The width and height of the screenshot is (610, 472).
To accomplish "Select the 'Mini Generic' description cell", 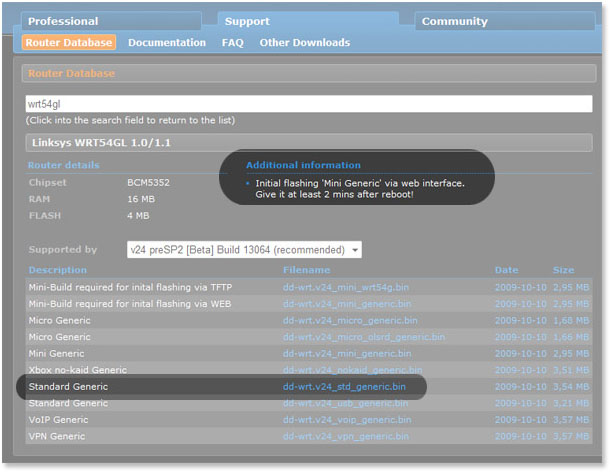I will (56, 354).
